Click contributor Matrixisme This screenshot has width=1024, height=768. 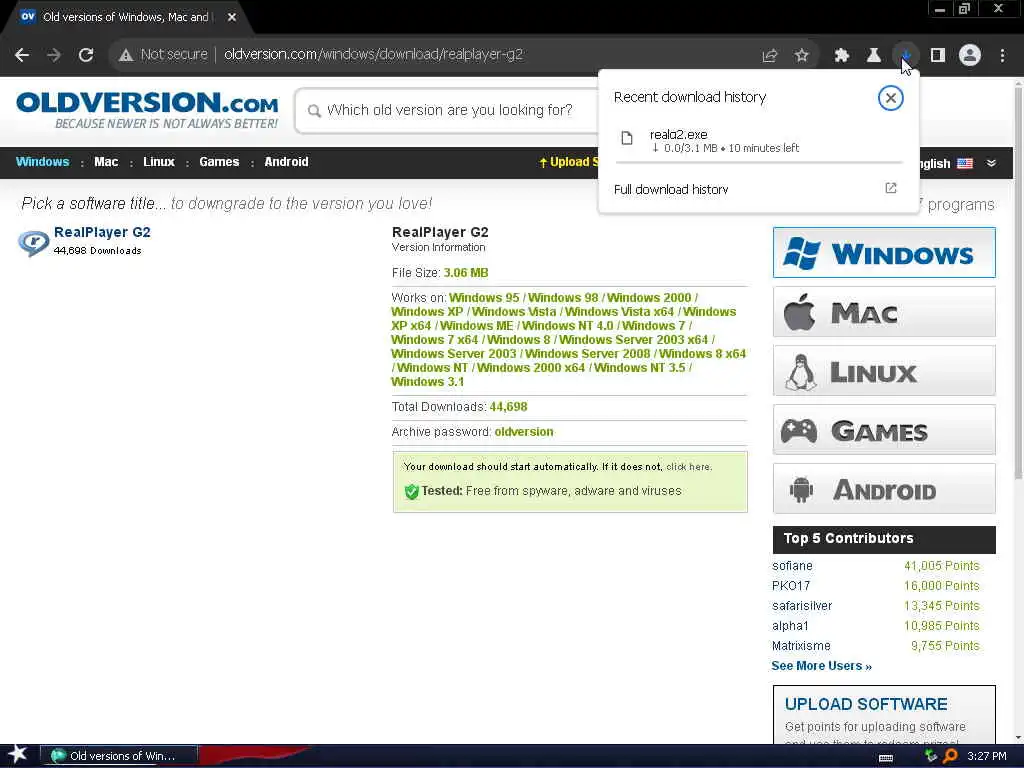tap(801, 646)
